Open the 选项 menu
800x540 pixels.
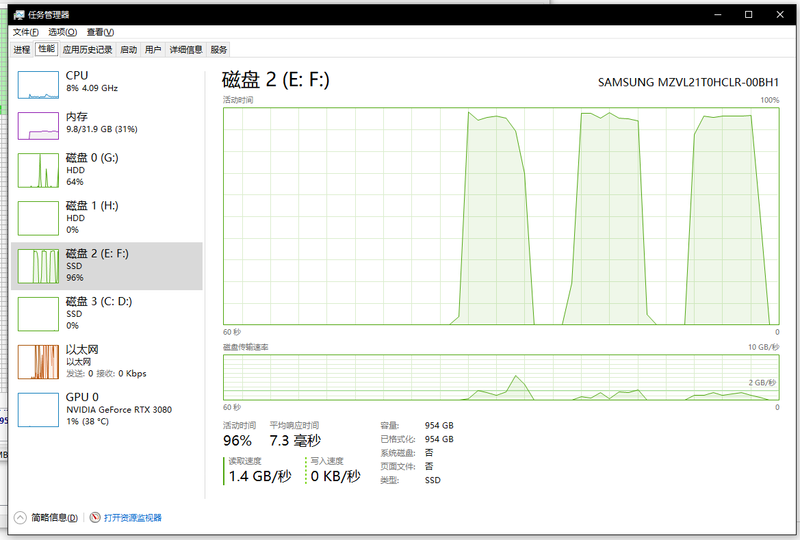point(62,32)
